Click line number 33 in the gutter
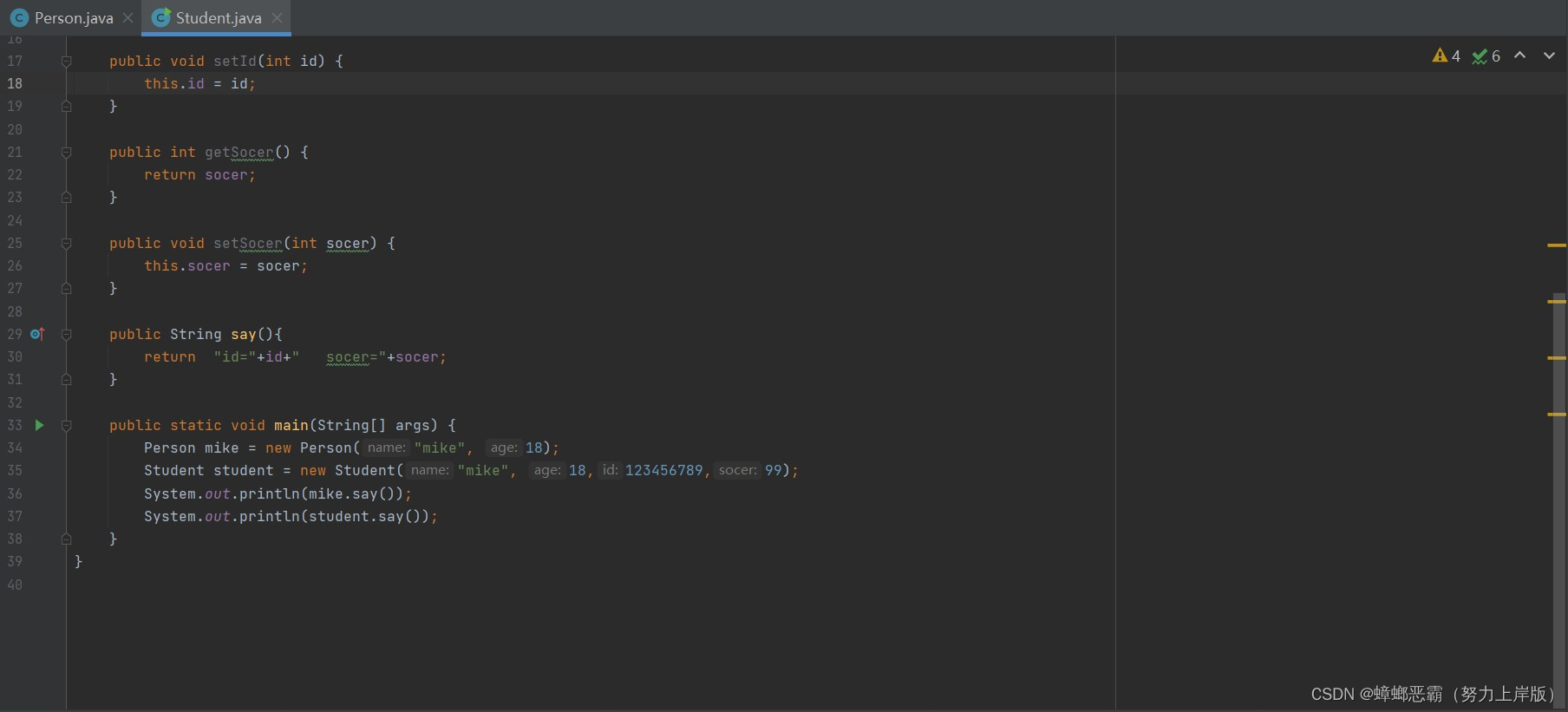Image resolution: width=1568 pixels, height=712 pixels. 15,425
